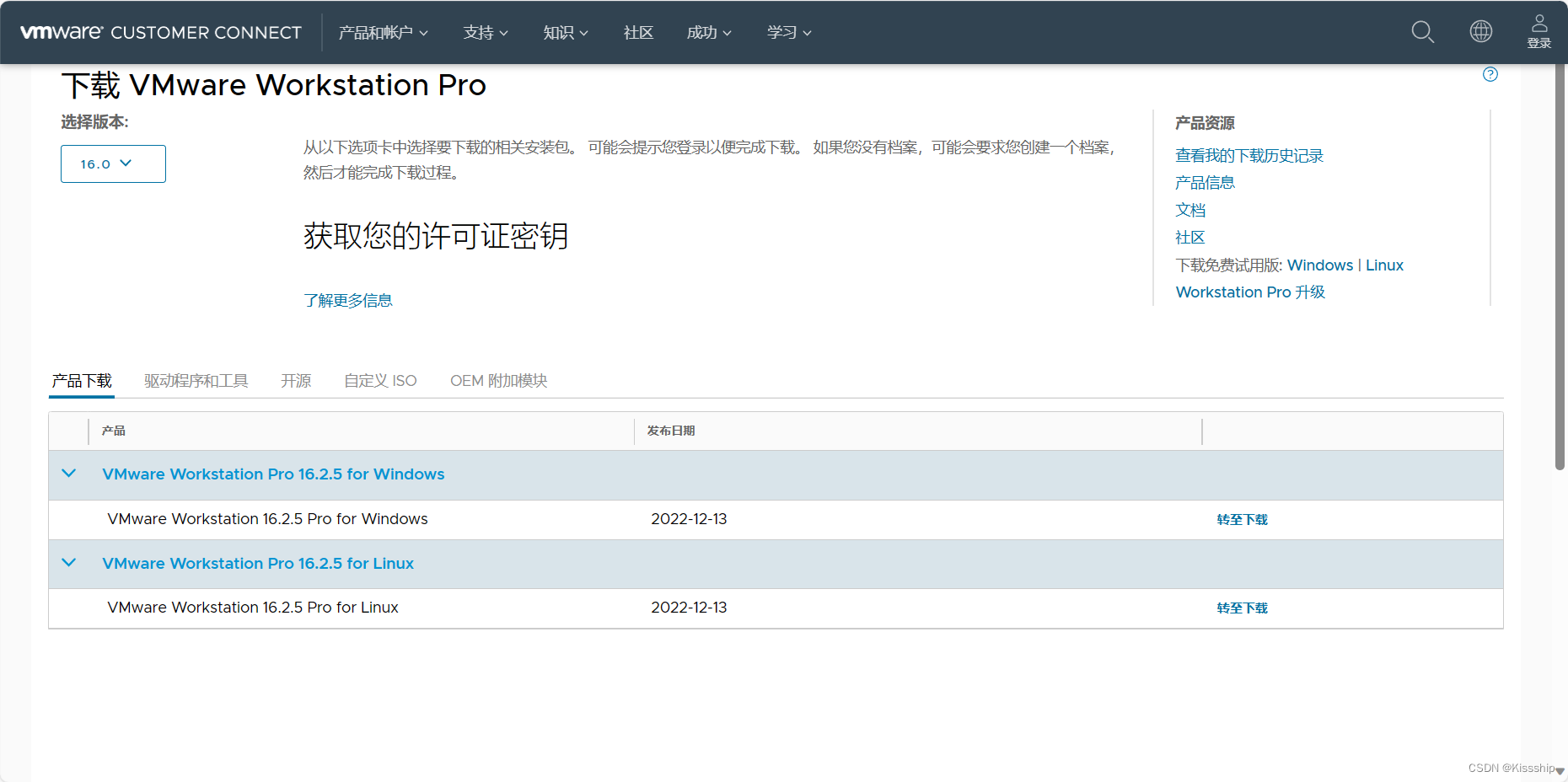Switch to the 驱动程序和工具 tab
Screen dimensions: 1568x782
196,381
